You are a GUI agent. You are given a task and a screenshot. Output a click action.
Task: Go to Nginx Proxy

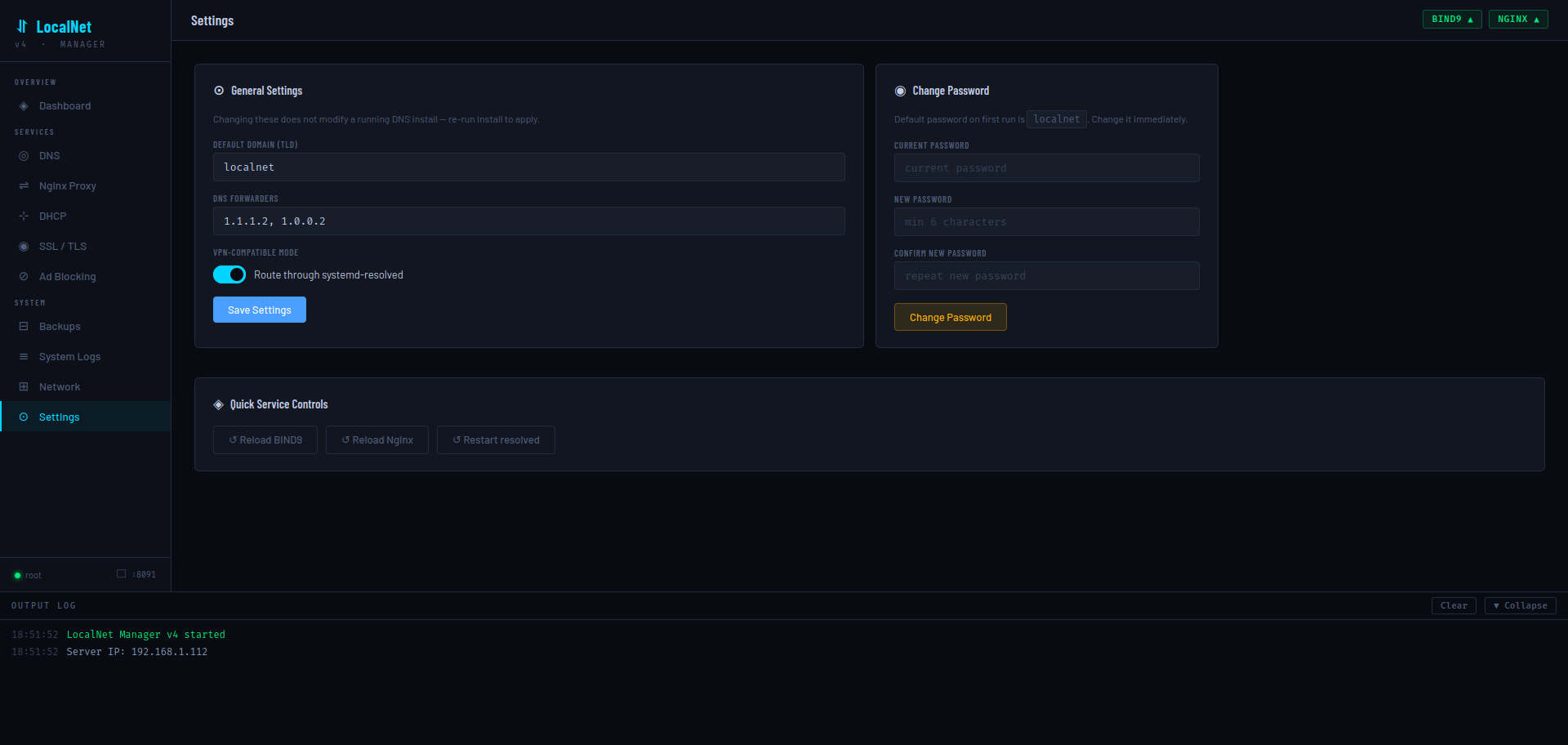coord(86,186)
